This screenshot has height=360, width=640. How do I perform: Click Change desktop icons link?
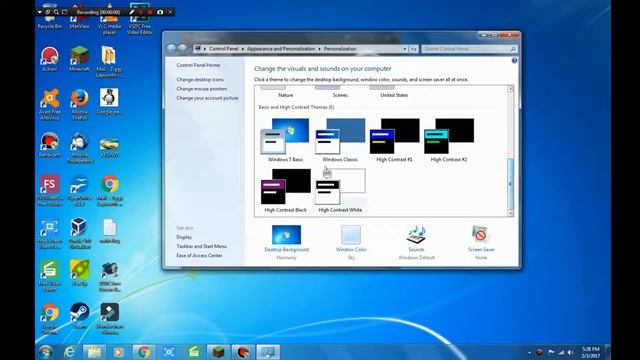200,80
